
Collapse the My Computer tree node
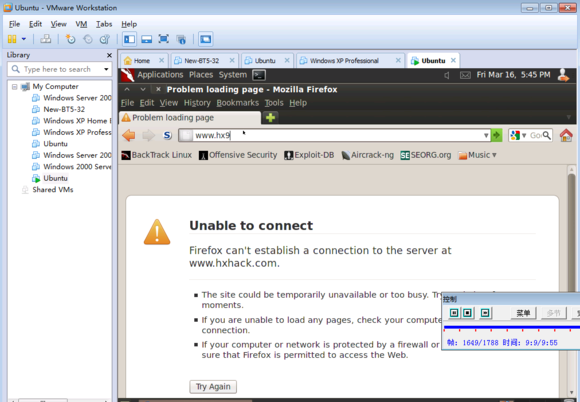[14, 87]
